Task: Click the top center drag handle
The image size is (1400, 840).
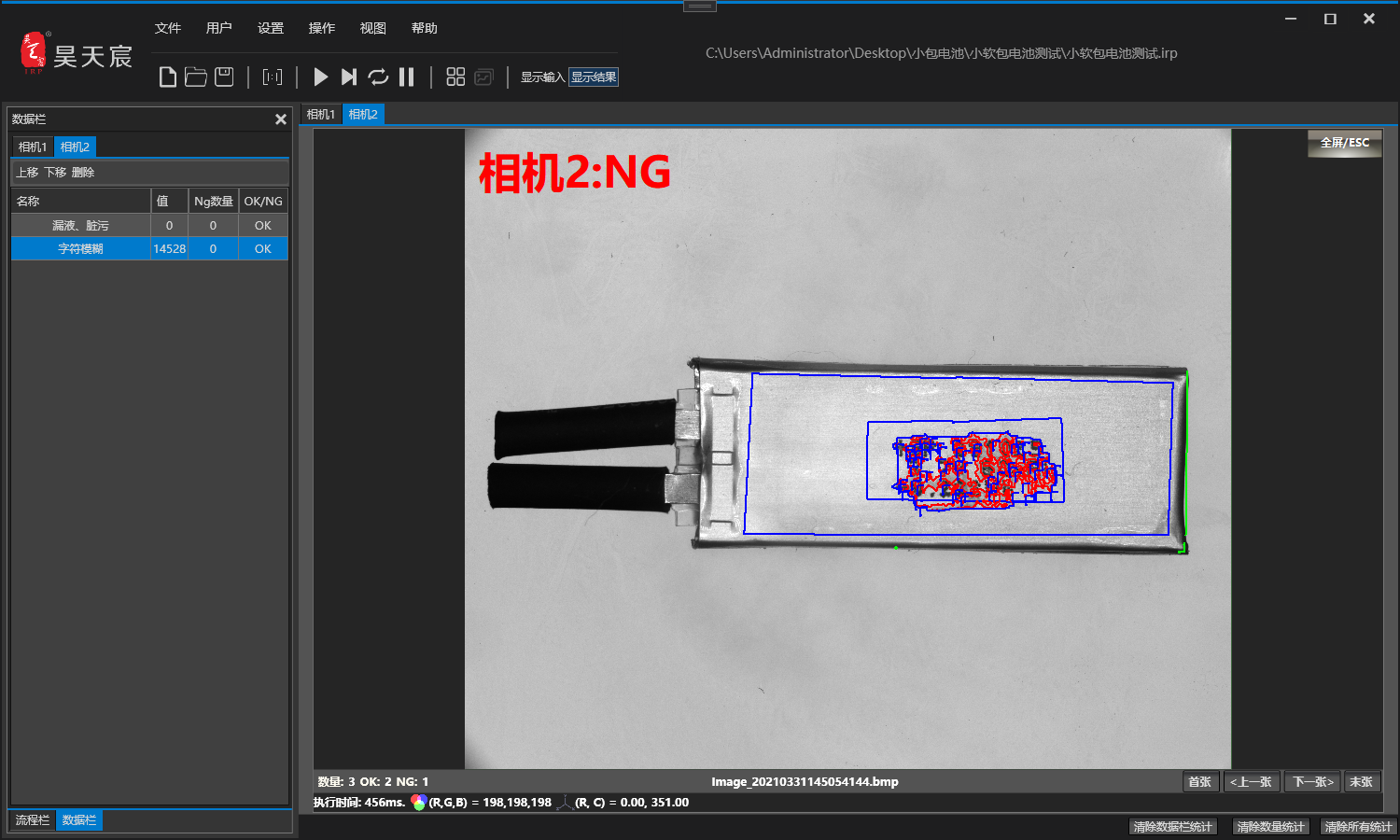Action: (700, 6)
